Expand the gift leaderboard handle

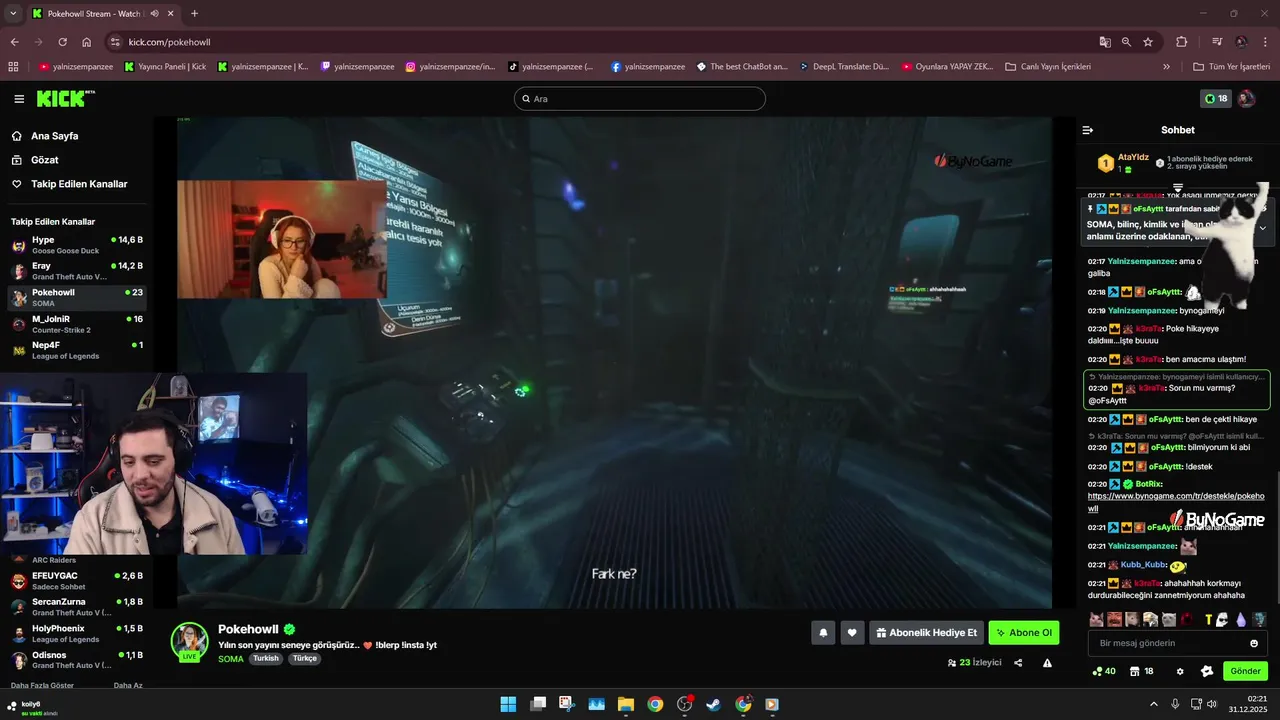tap(1178, 187)
